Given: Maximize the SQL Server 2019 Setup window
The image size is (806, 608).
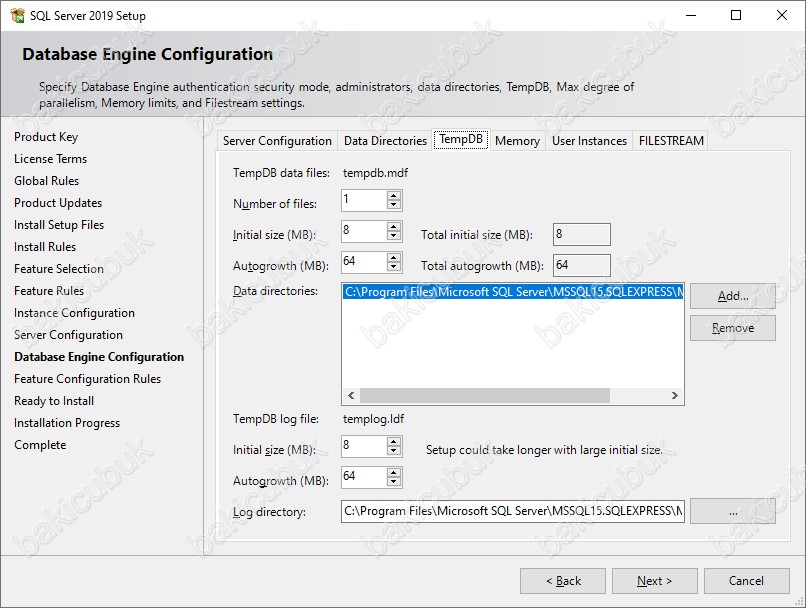Looking at the screenshot, I should (x=736, y=15).
